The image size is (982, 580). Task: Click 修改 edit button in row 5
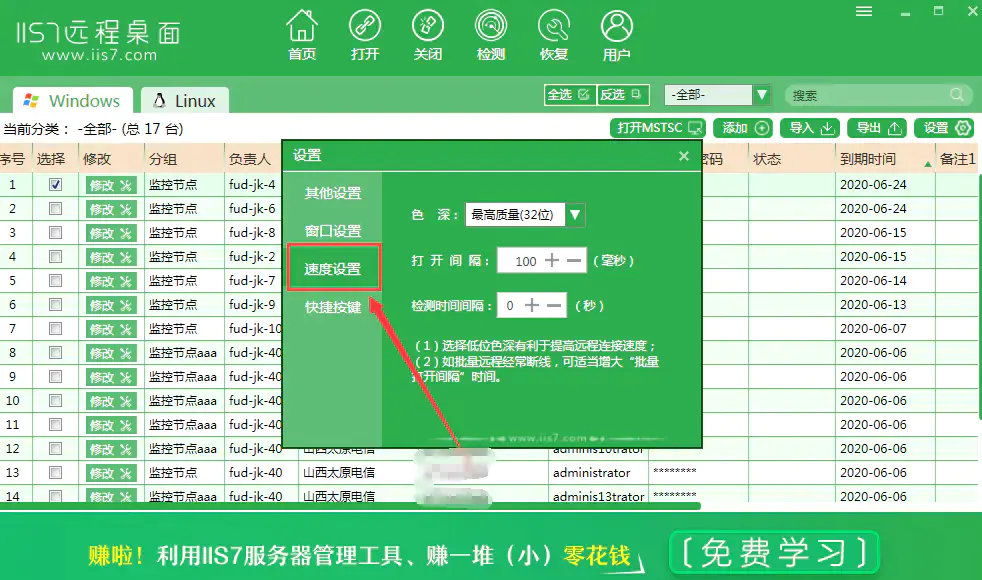[111, 281]
